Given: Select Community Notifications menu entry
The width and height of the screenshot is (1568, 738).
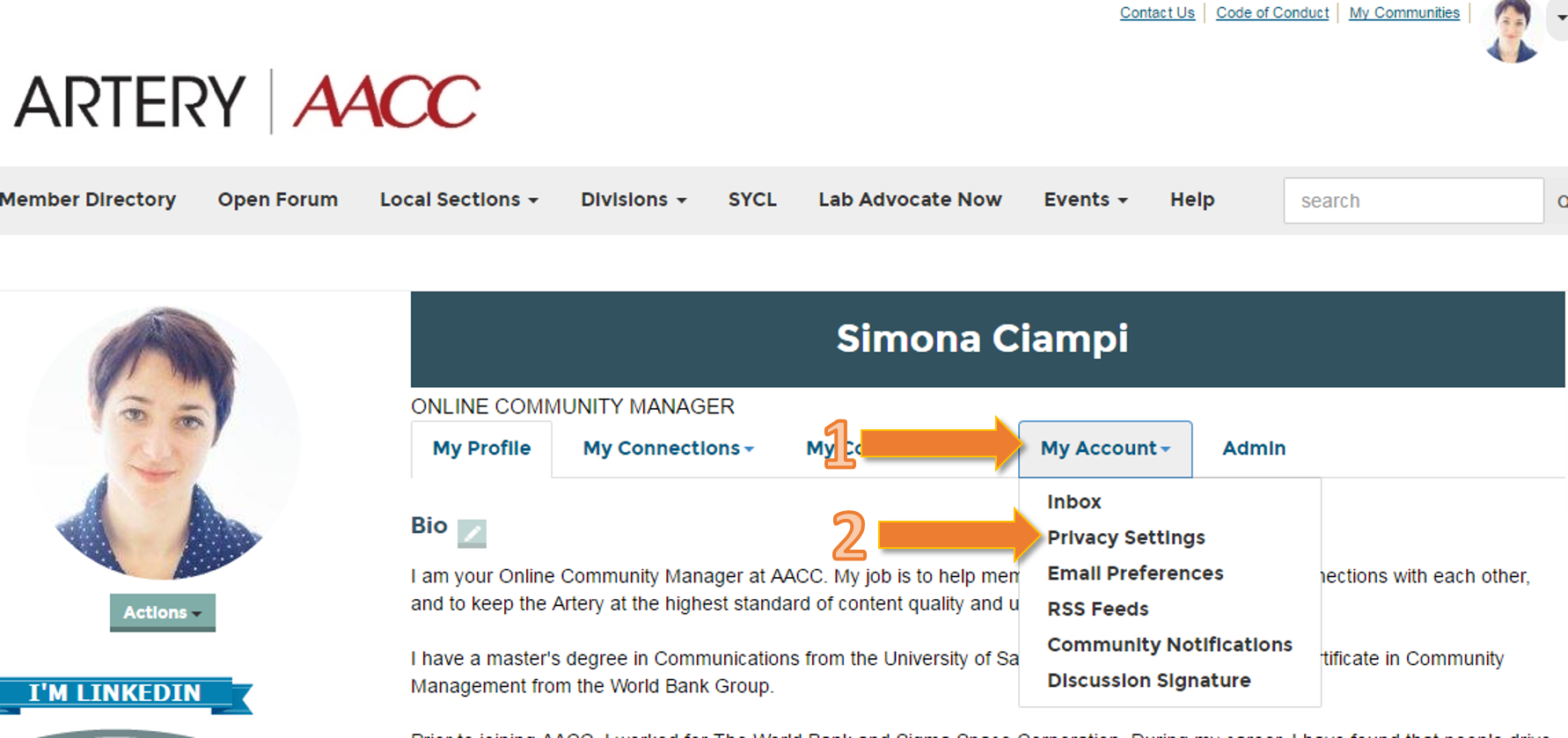Looking at the screenshot, I should tap(1169, 645).
